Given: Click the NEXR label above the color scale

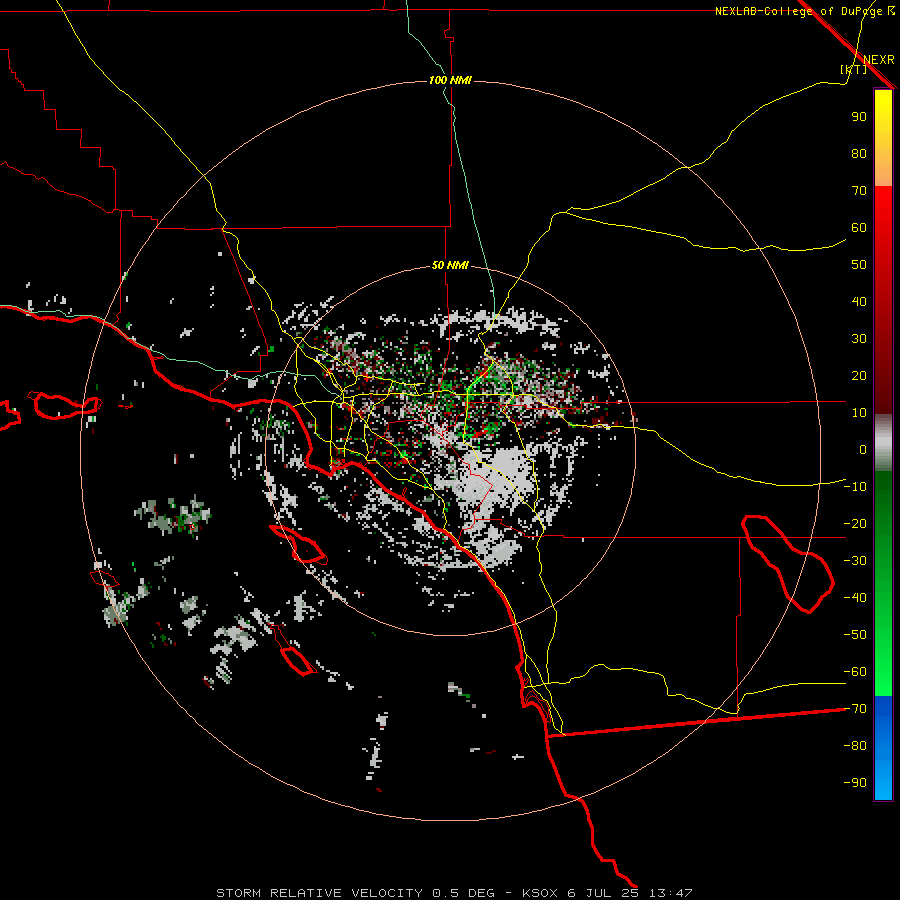Looking at the screenshot, I should click(879, 60).
